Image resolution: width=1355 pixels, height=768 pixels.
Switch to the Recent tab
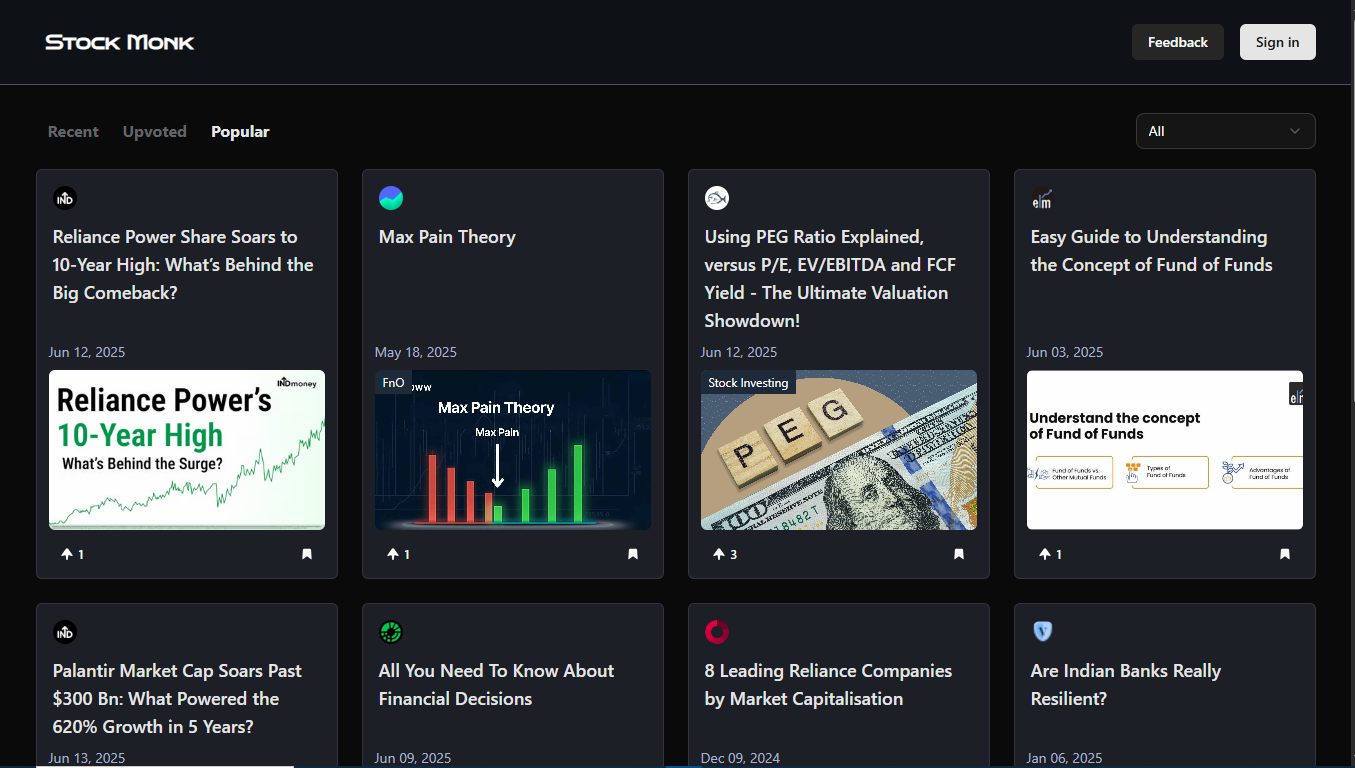[73, 132]
